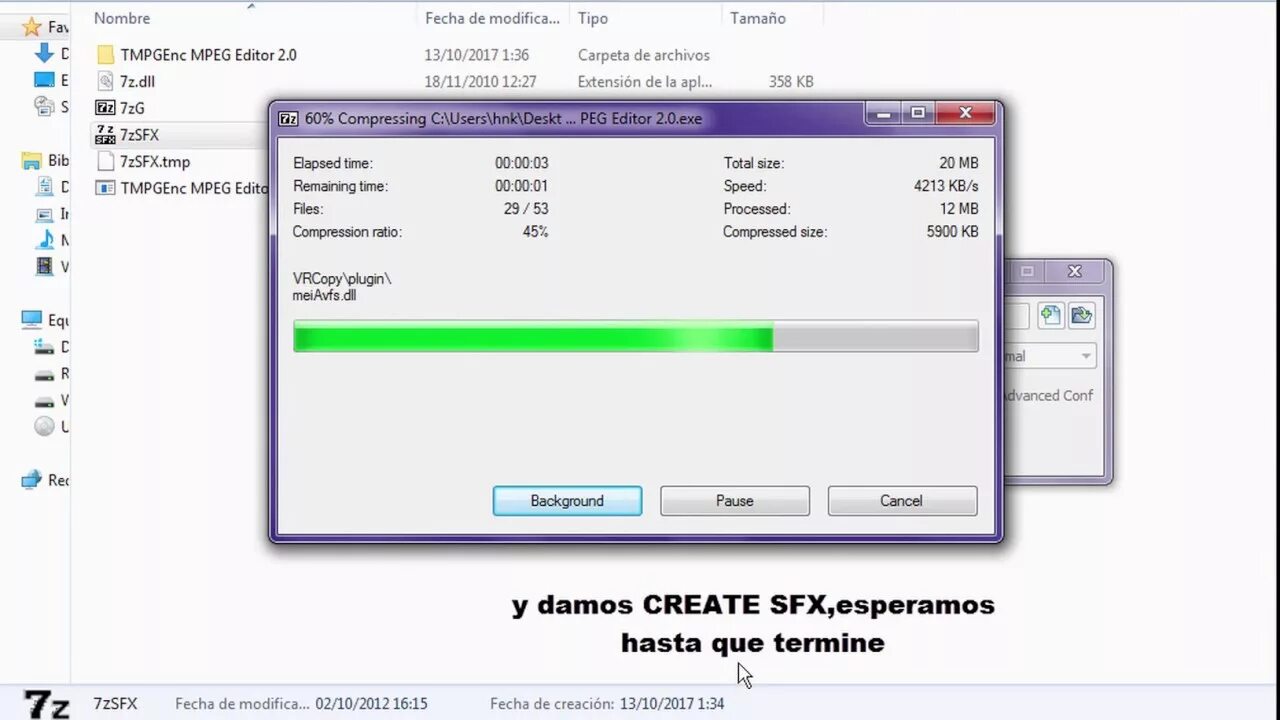Pause the compression with the Pause button
Viewport: 1280px width, 720px height.
coord(734,500)
